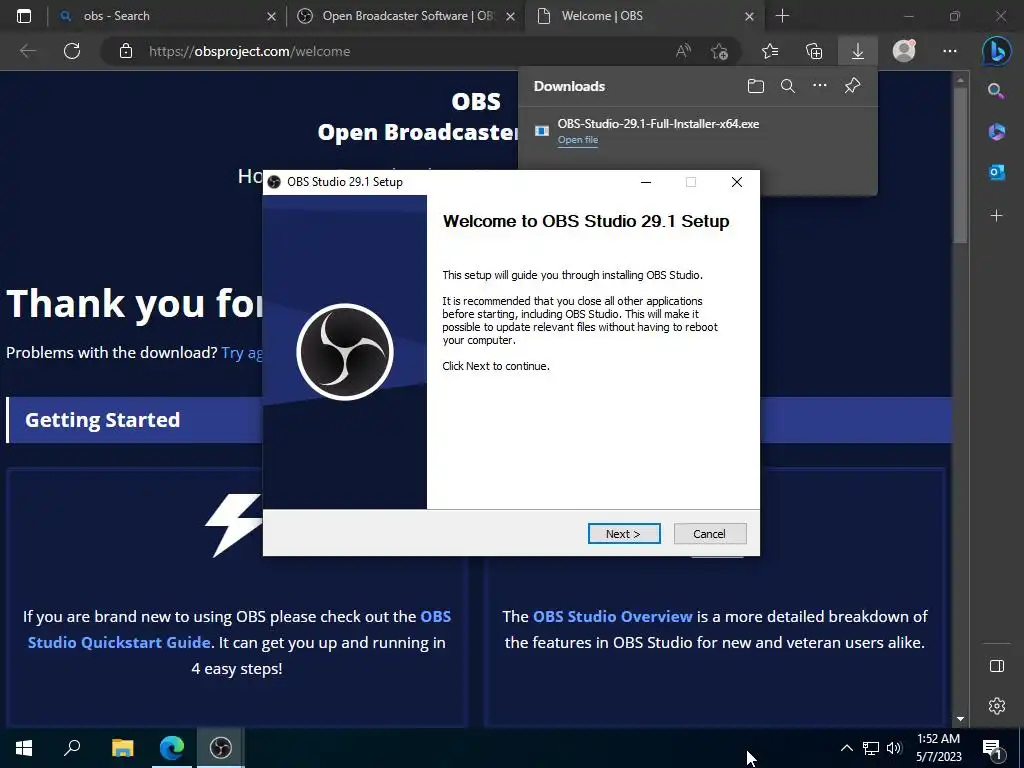Switch to the 'obs - Search' tab

pyautogui.click(x=168, y=16)
